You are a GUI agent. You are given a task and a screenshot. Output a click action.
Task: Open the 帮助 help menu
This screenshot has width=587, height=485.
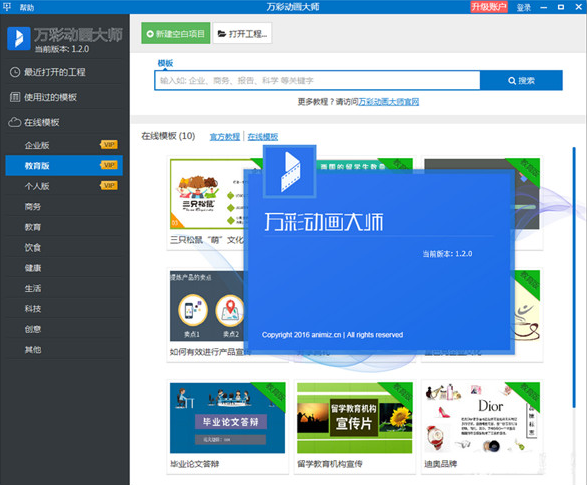pyautogui.click(x=27, y=7)
